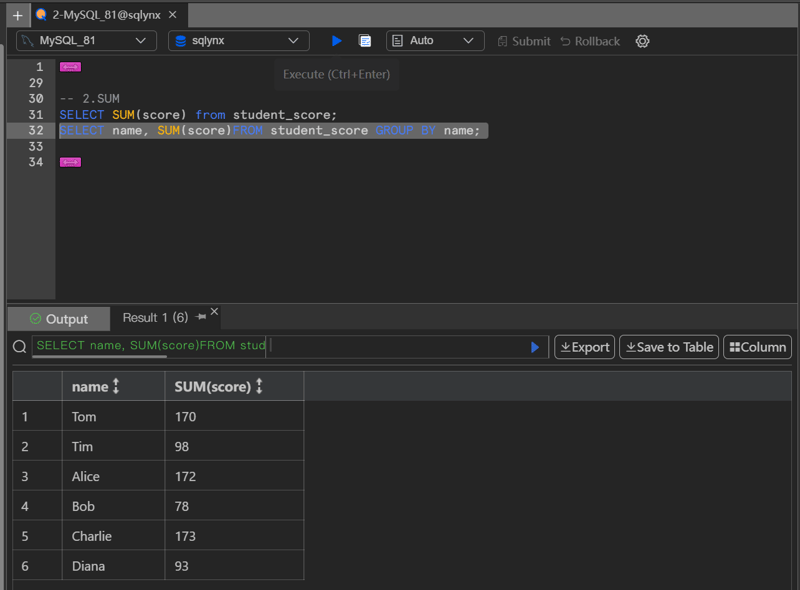This screenshot has height=590, width=800.
Task: Select the Diana name cell
Action: pos(113,566)
